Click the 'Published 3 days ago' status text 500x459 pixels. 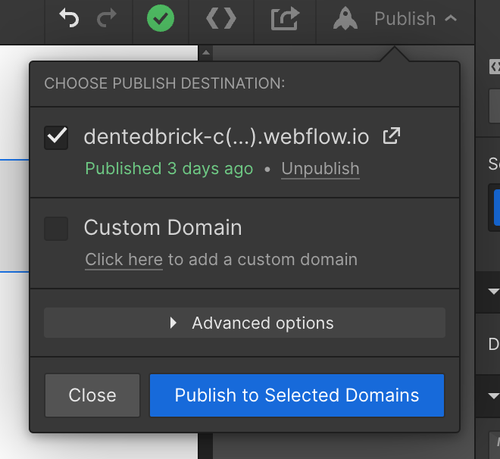[169, 168]
